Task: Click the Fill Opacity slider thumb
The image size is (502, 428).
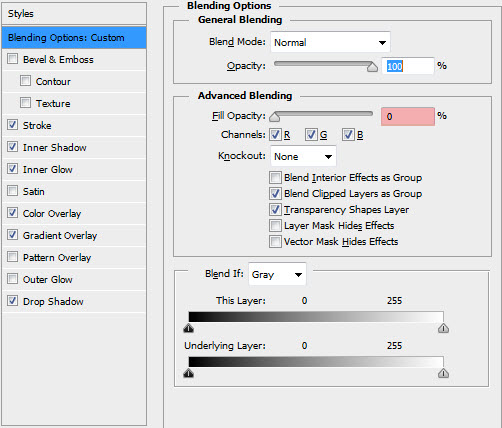Action: (x=275, y=117)
